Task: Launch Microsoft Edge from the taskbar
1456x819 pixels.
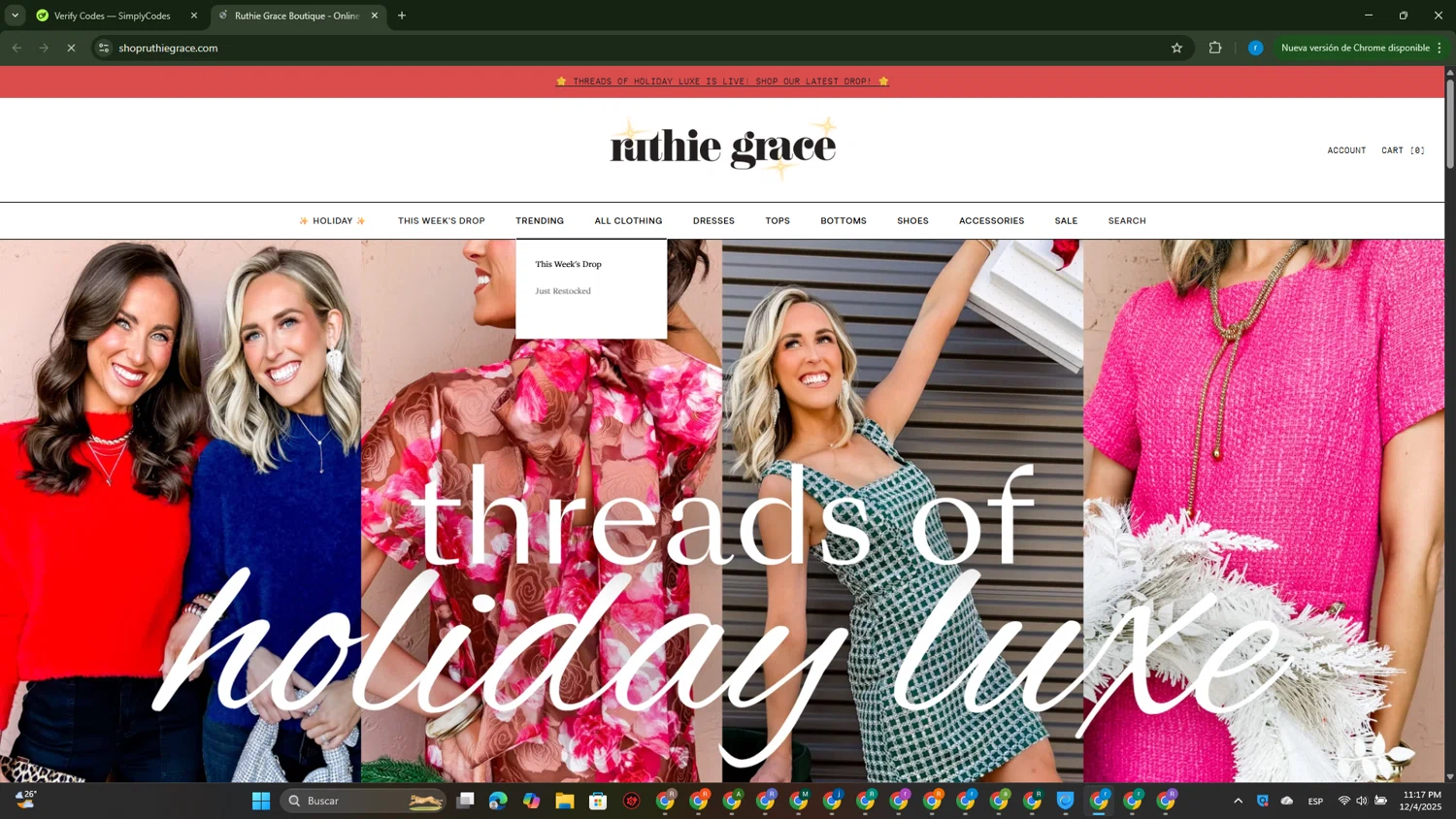Action: [x=498, y=801]
